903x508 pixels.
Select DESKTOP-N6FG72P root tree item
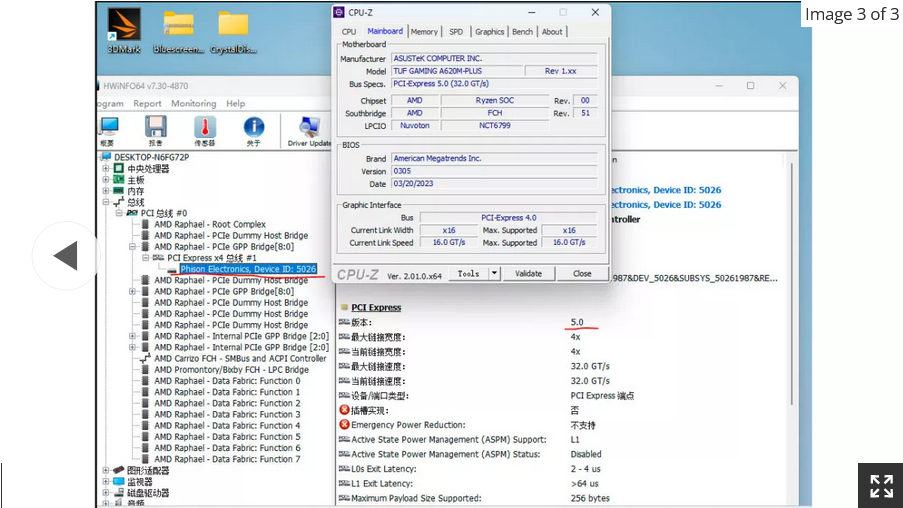tap(151, 157)
